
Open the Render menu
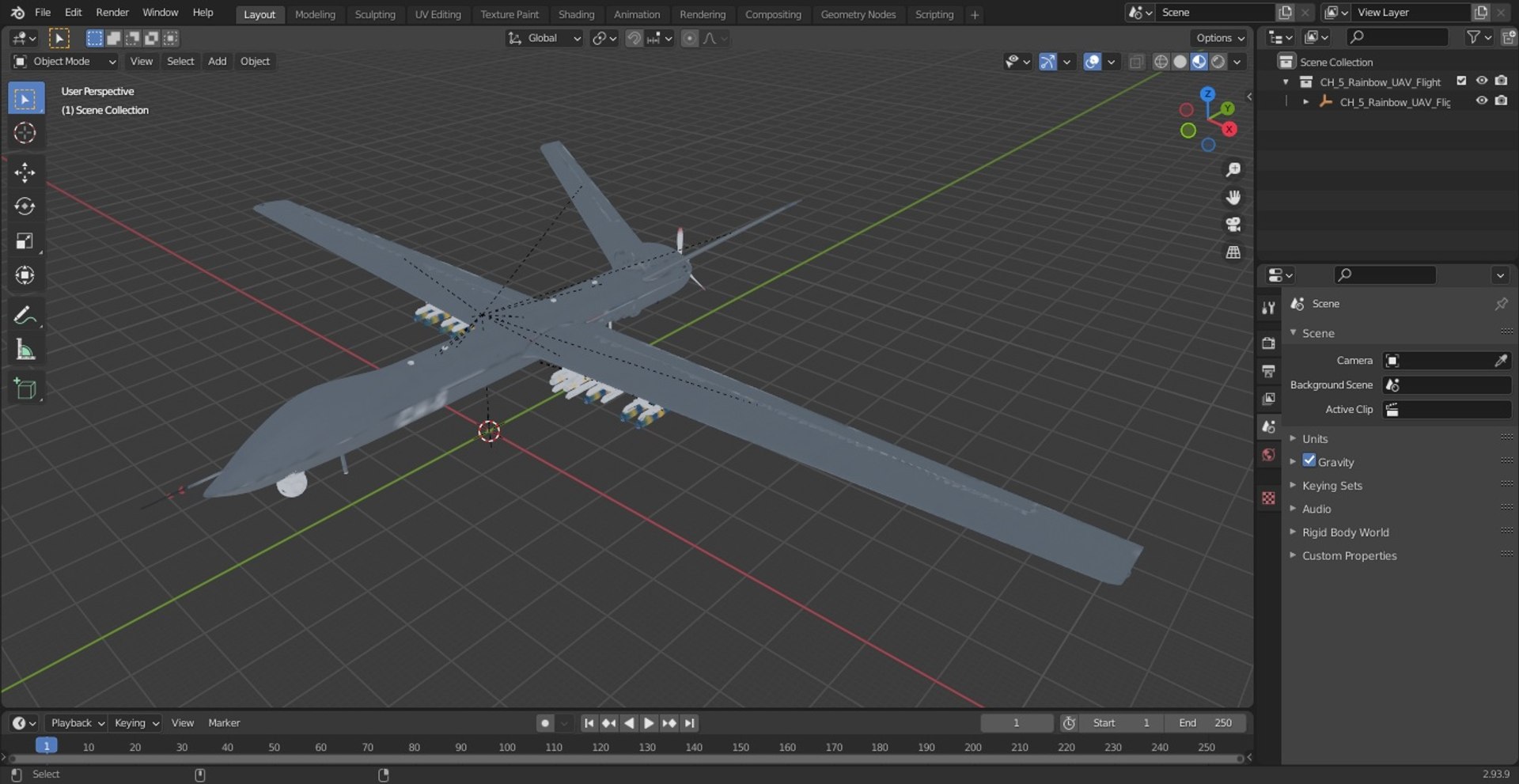coord(112,13)
